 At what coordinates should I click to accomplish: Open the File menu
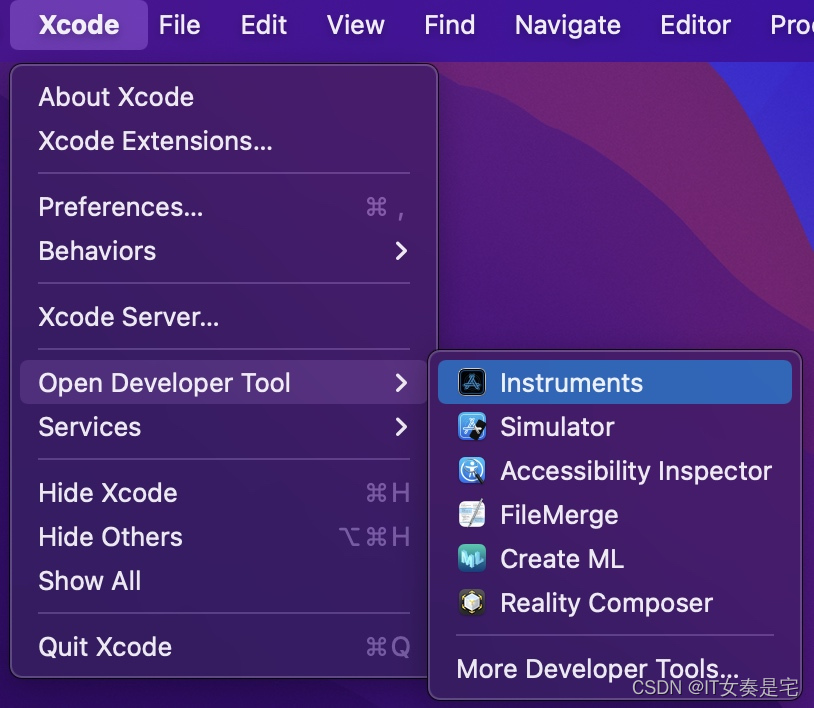(x=180, y=25)
